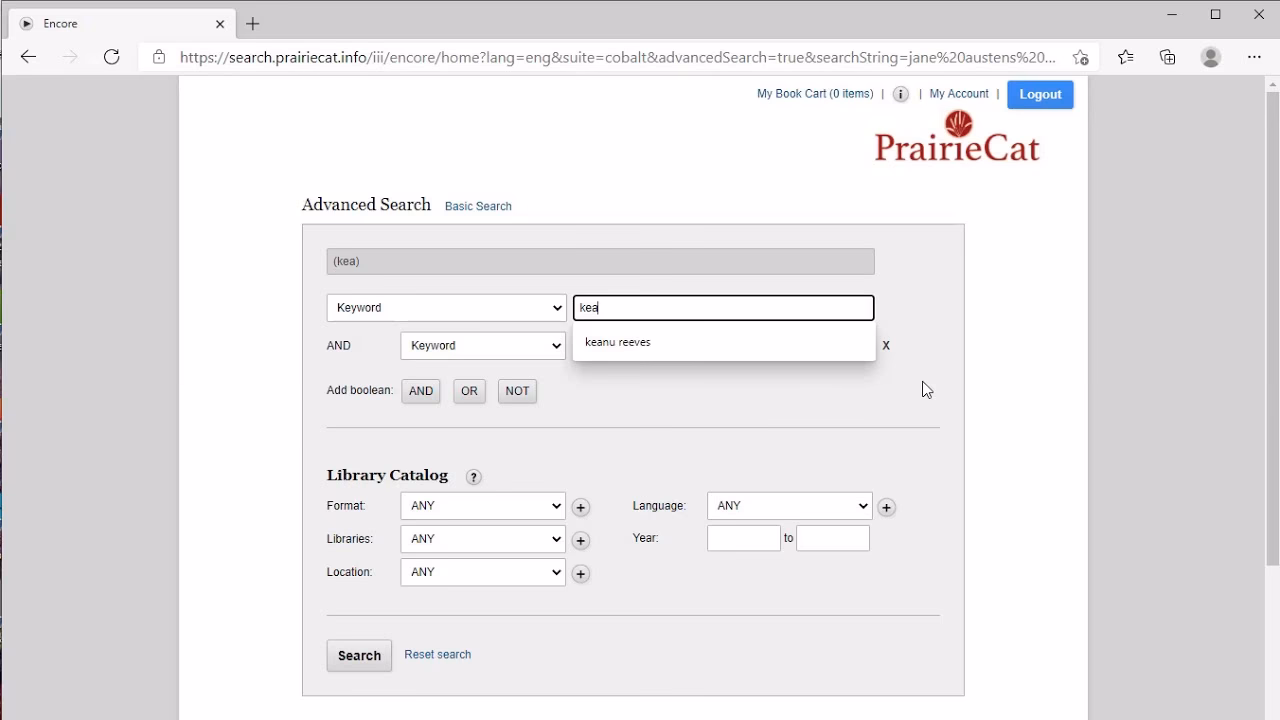Open a new browser tab

253,23
